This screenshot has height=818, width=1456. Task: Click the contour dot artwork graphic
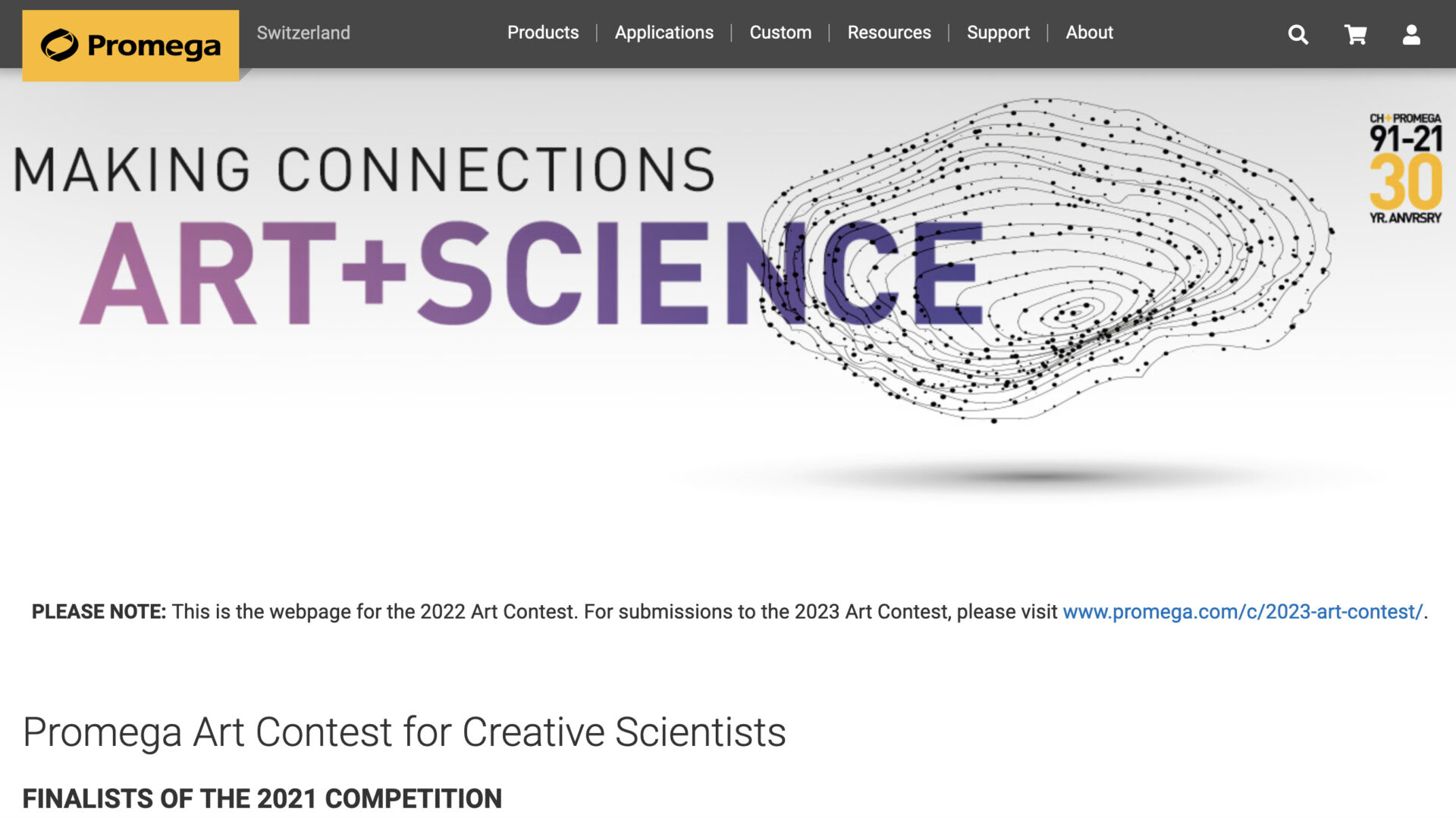[1046, 259]
